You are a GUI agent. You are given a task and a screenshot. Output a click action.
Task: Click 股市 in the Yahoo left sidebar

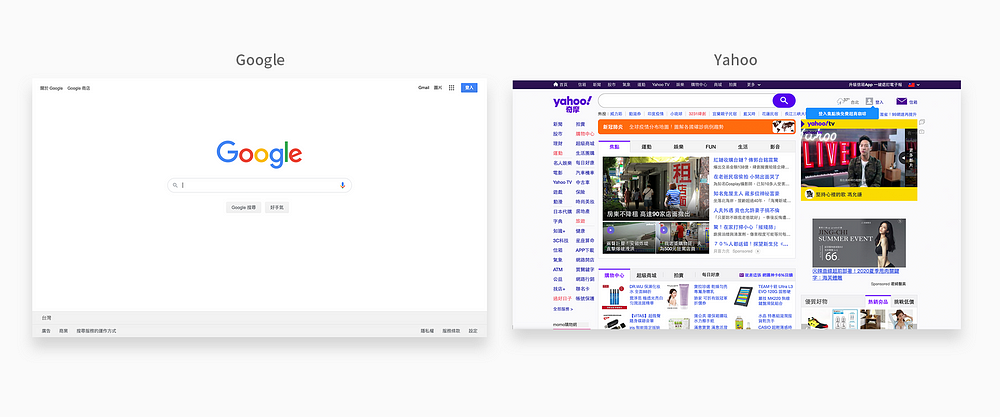coord(557,134)
